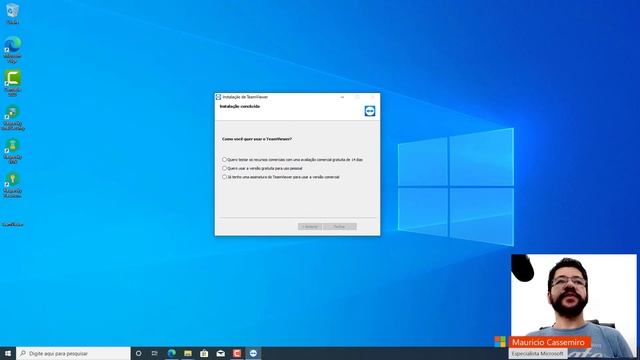Open the Mail app from the taskbar

click(x=220, y=353)
